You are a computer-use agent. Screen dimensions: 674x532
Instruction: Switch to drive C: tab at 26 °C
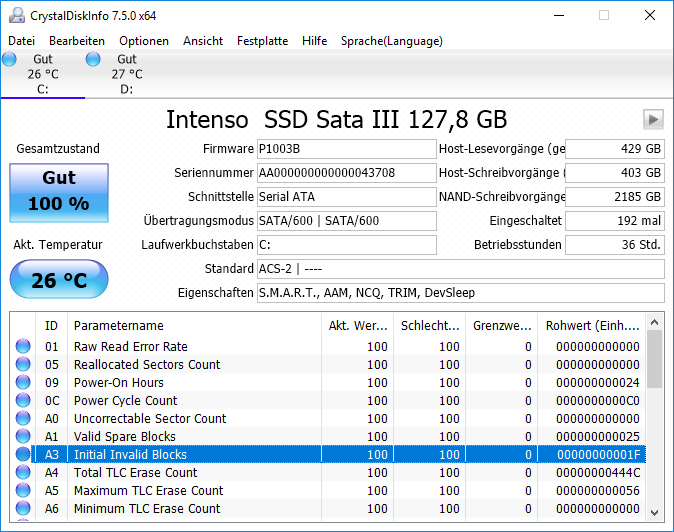(43, 74)
